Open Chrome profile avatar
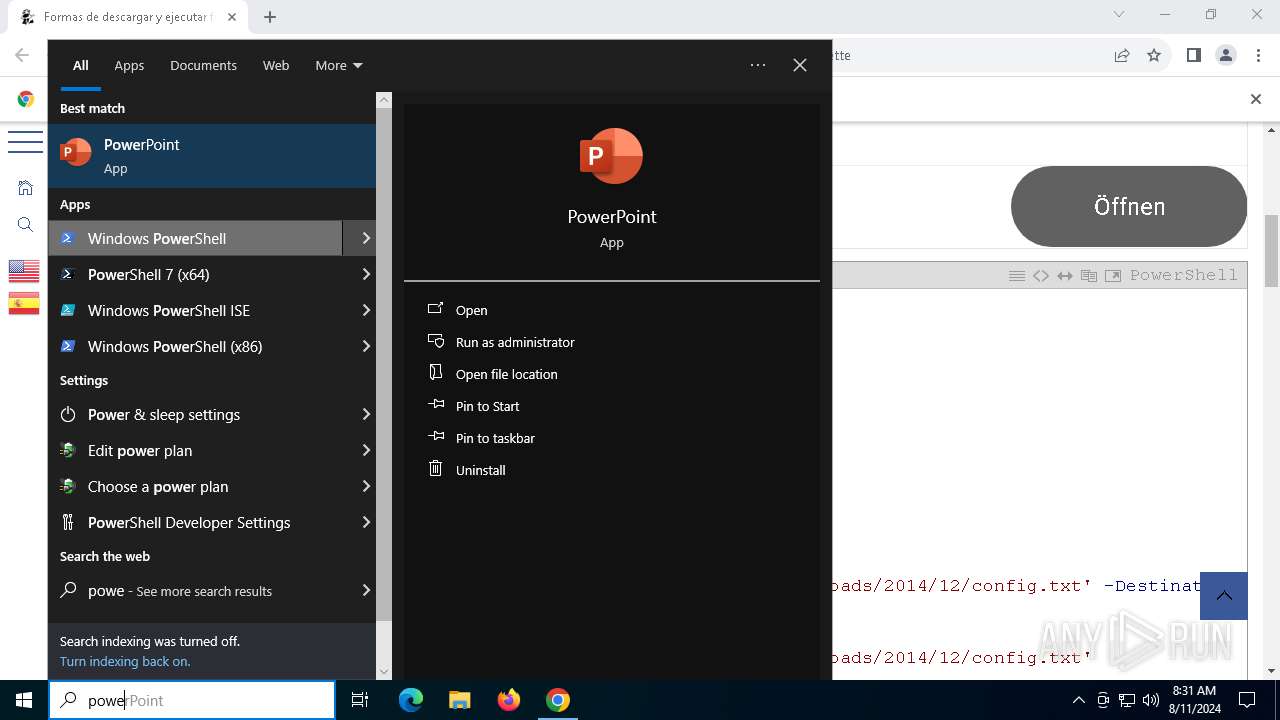 tap(1226, 55)
